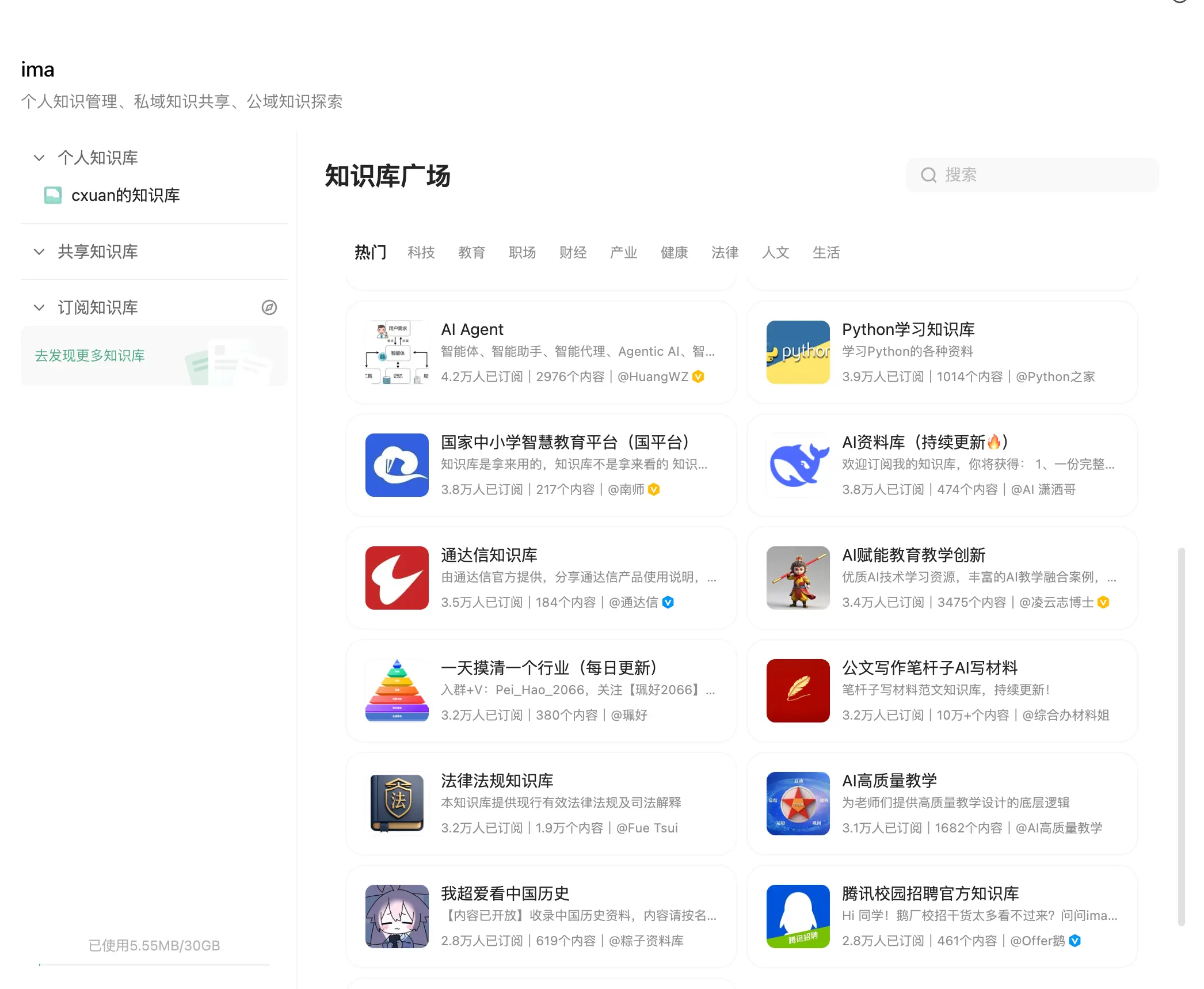Open the 公文写作笔杆子AI写材料 title

click(929, 668)
